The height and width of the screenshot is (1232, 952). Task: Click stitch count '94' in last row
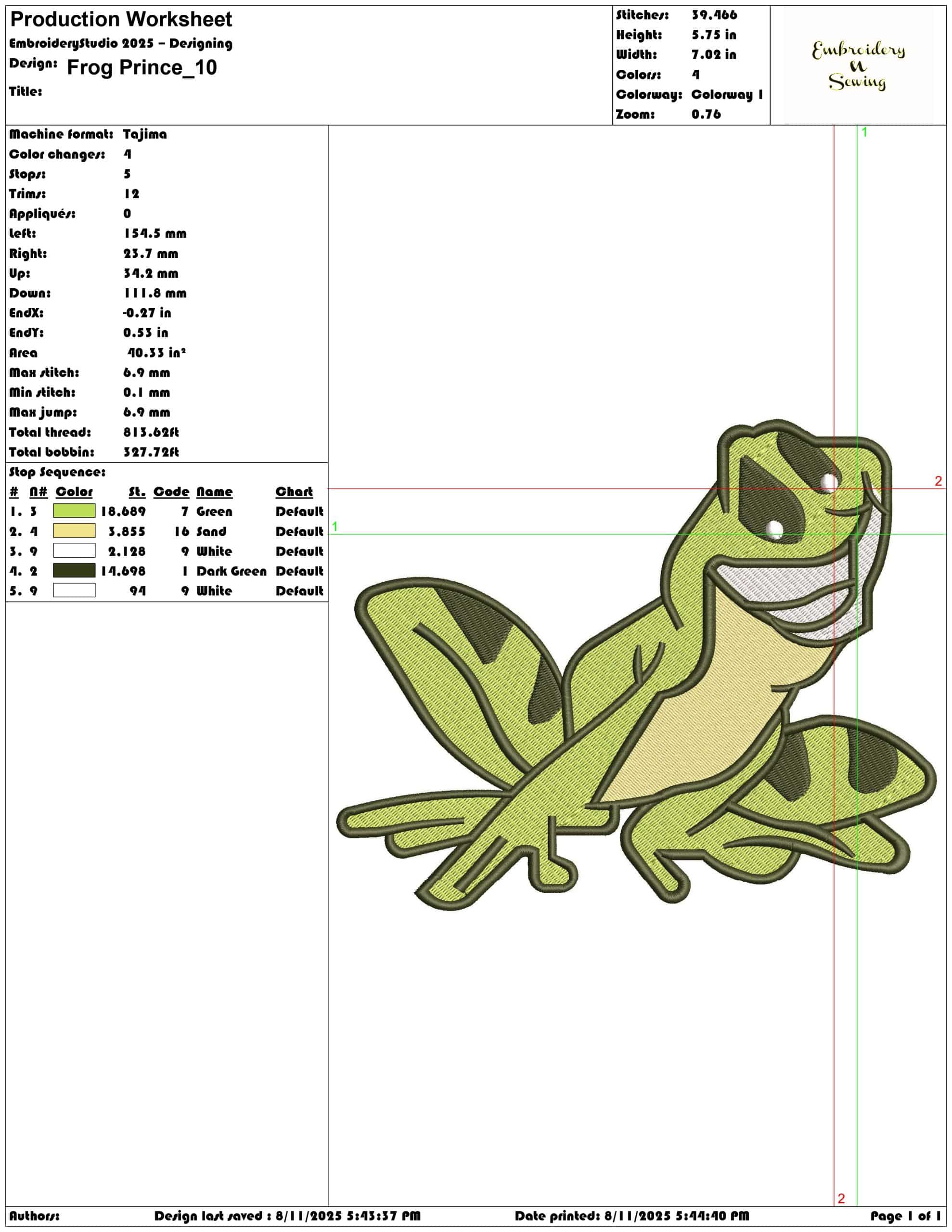138,590
